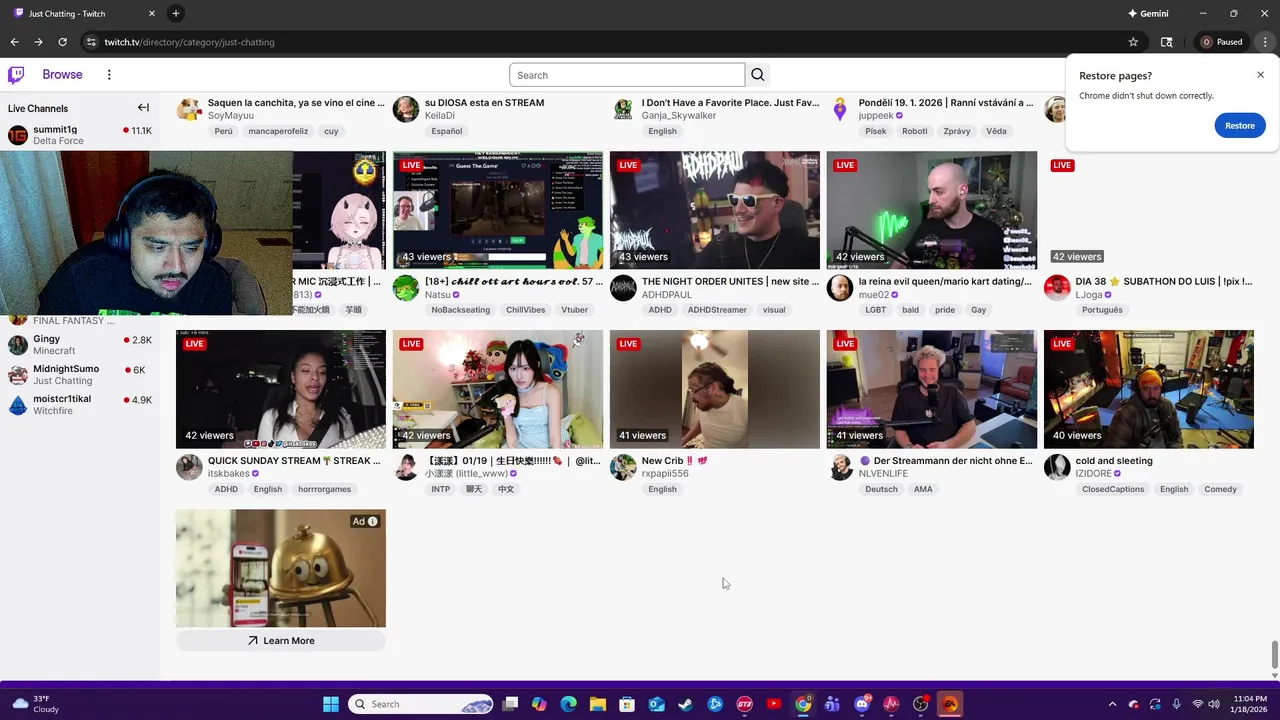Open NLVENLIFE channel avatar
This screenshot has height=720, width=1280.
(840, 467)
